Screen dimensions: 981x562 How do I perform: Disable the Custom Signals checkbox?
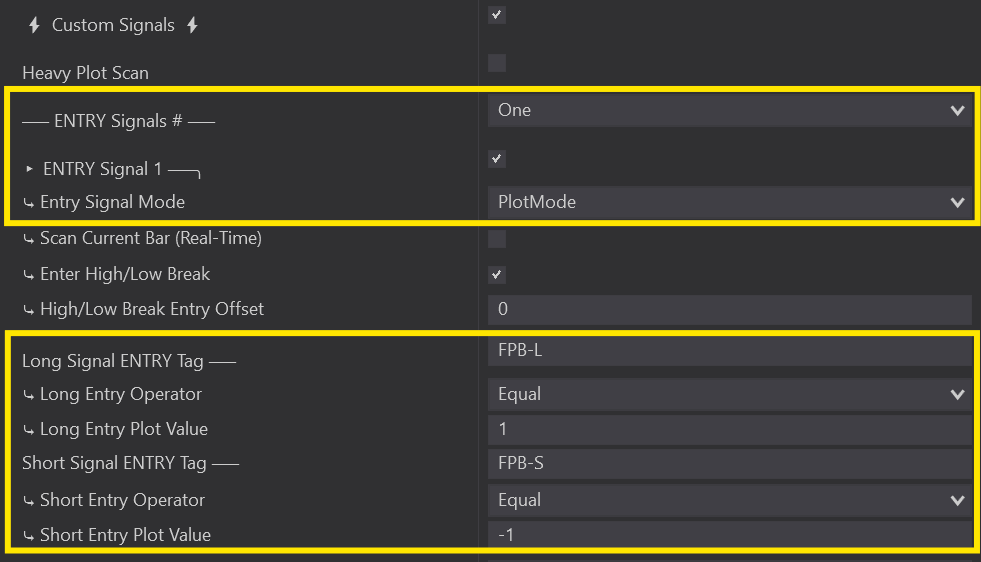pyautogui.click(x=497, y=15)
